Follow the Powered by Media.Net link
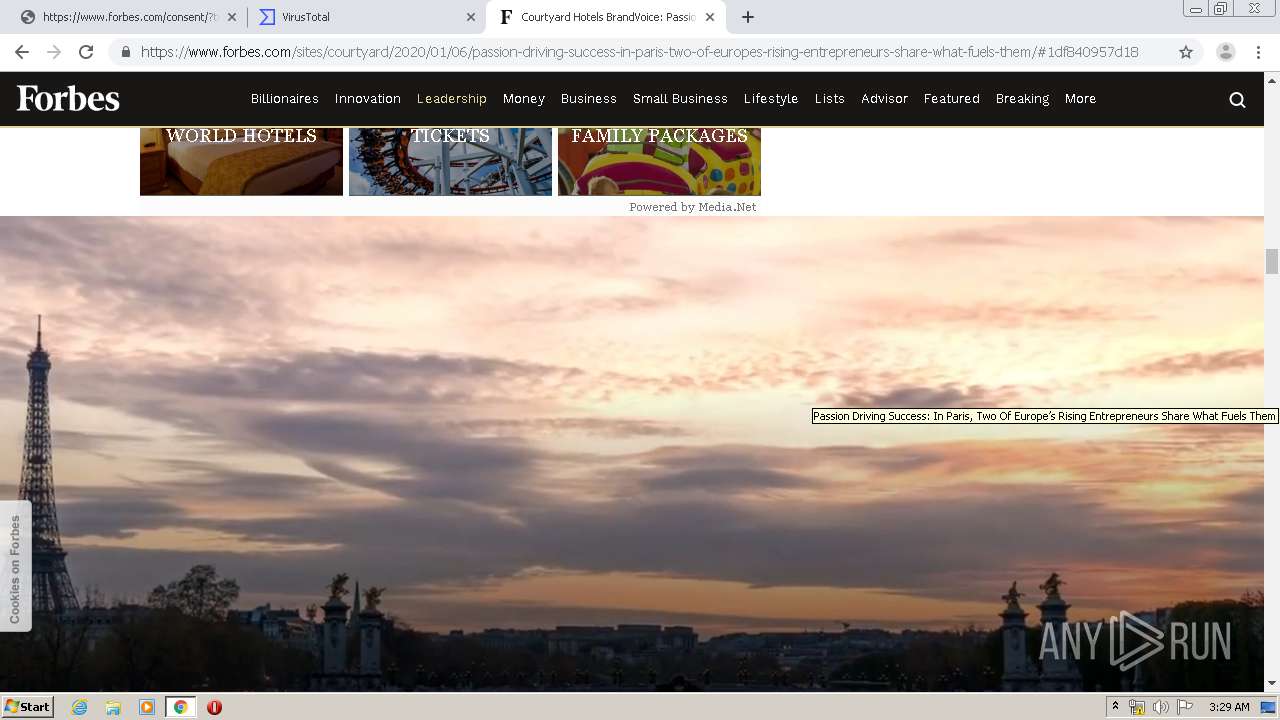This screenshot has height=720, width=1280. click(x=693, y=207)
